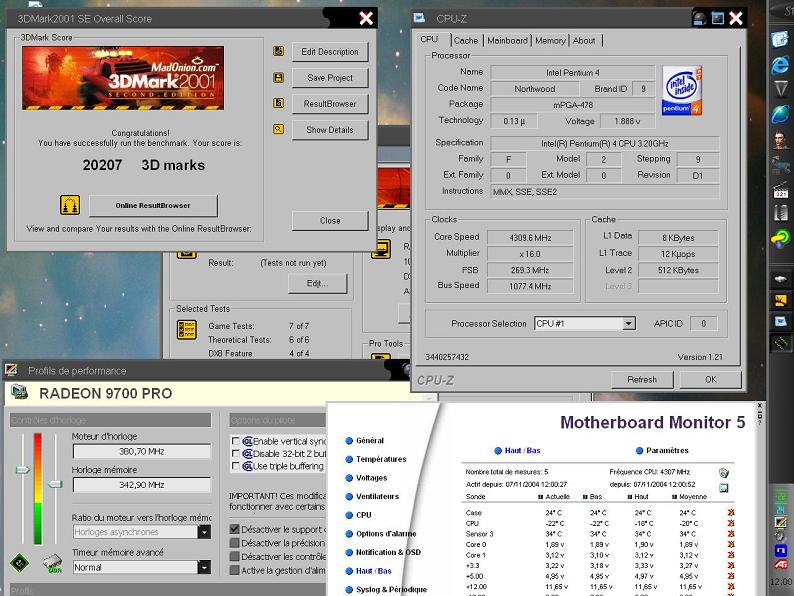Click the GPU chip icon below engine slider
The height and width of the screenshot is (596, 794).
coord(20,563)
